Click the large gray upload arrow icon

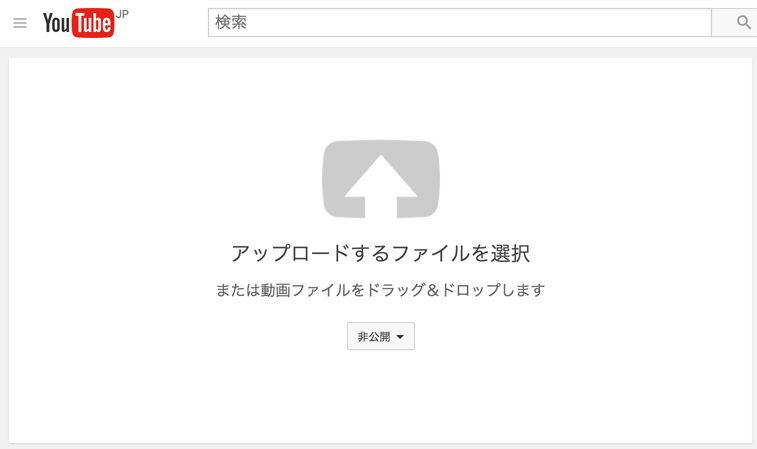click(380, 179)
